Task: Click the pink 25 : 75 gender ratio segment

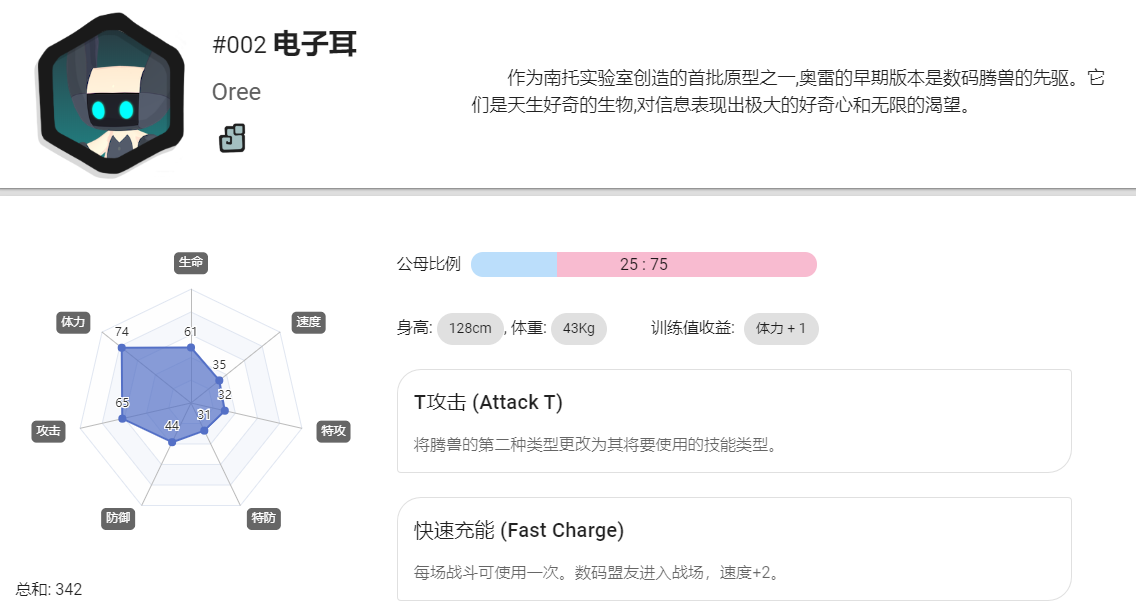Action: point(687,264)
